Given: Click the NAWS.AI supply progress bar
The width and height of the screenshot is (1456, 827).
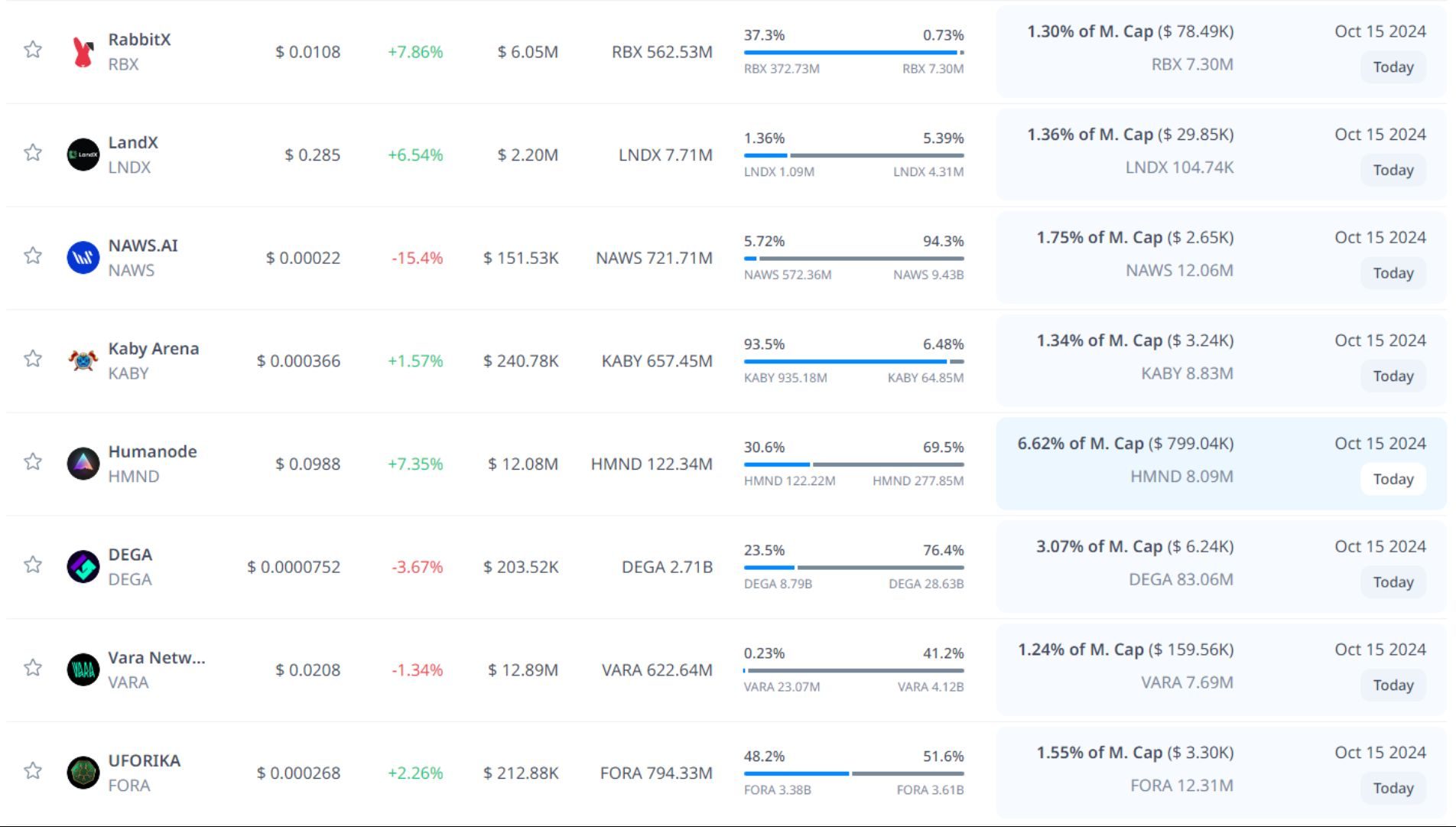Looking at the screenshot, I should [853, 259].
